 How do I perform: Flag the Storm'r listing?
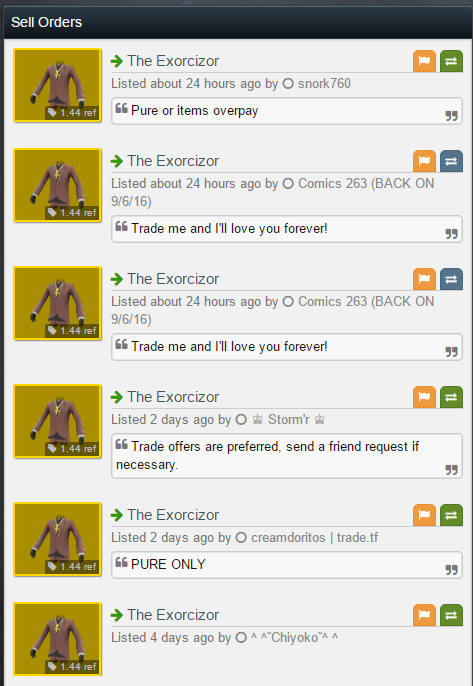tap(424, 397)
